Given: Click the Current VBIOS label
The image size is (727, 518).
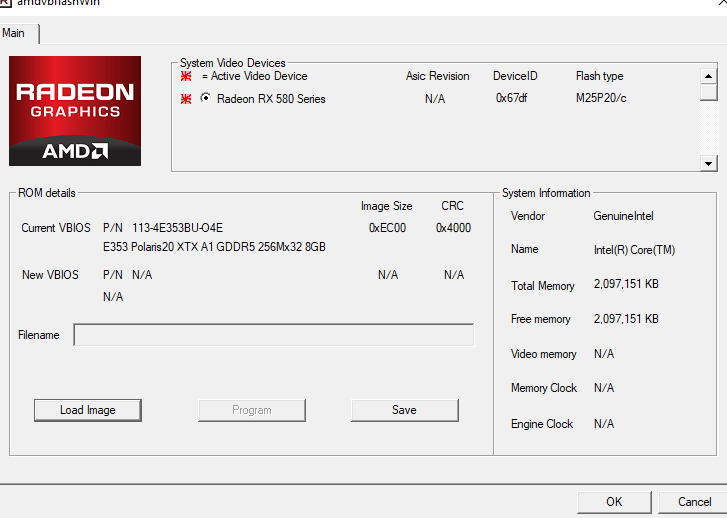Looking at the screenshot, I should coord(56,228).
